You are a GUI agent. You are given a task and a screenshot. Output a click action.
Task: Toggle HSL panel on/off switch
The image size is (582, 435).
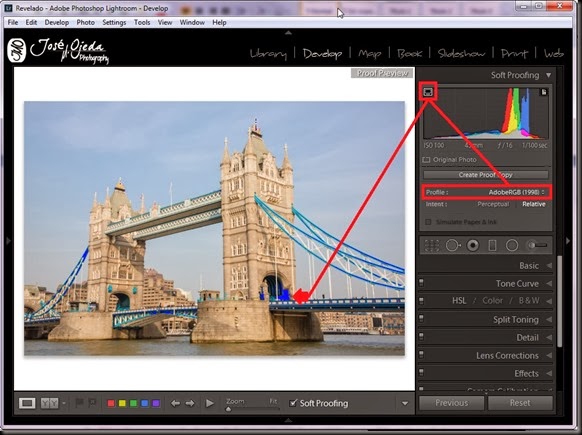tap(421, 300)
